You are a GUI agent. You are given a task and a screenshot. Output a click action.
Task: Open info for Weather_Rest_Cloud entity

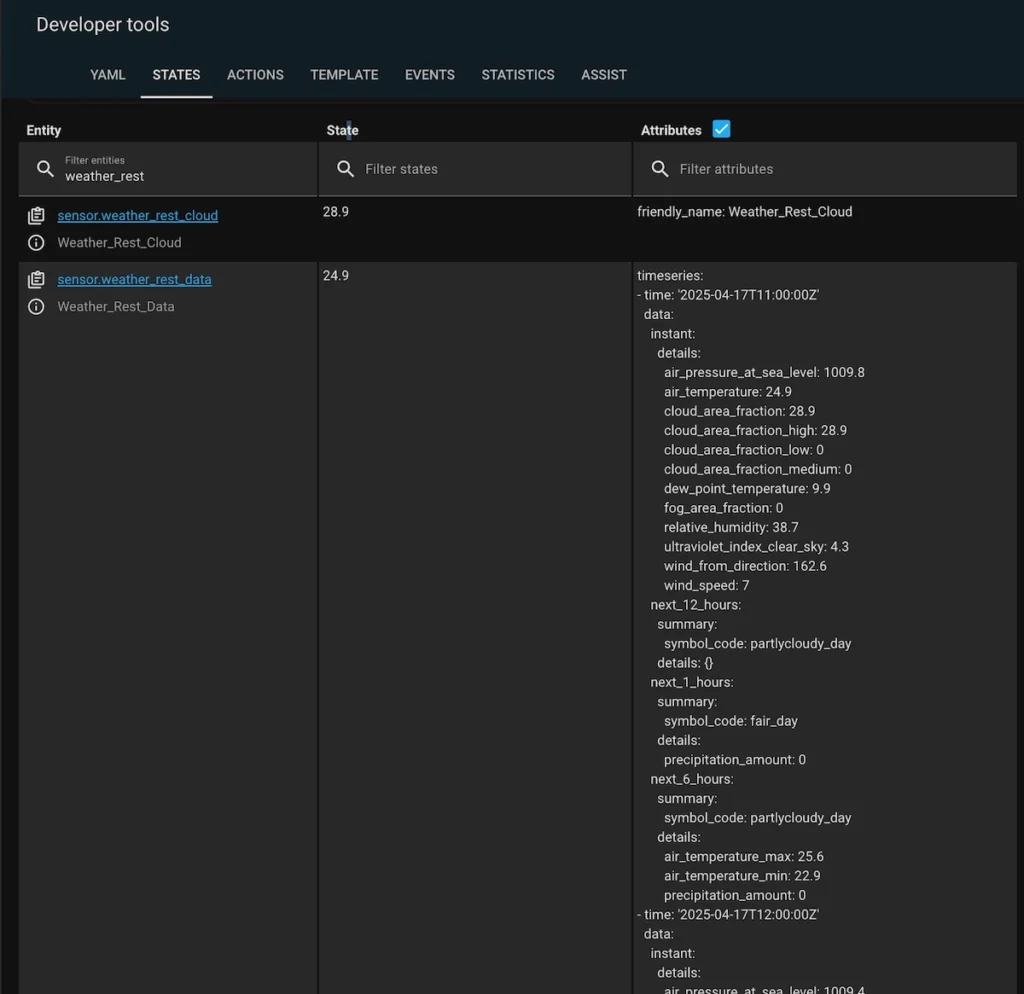coord(36,243)
